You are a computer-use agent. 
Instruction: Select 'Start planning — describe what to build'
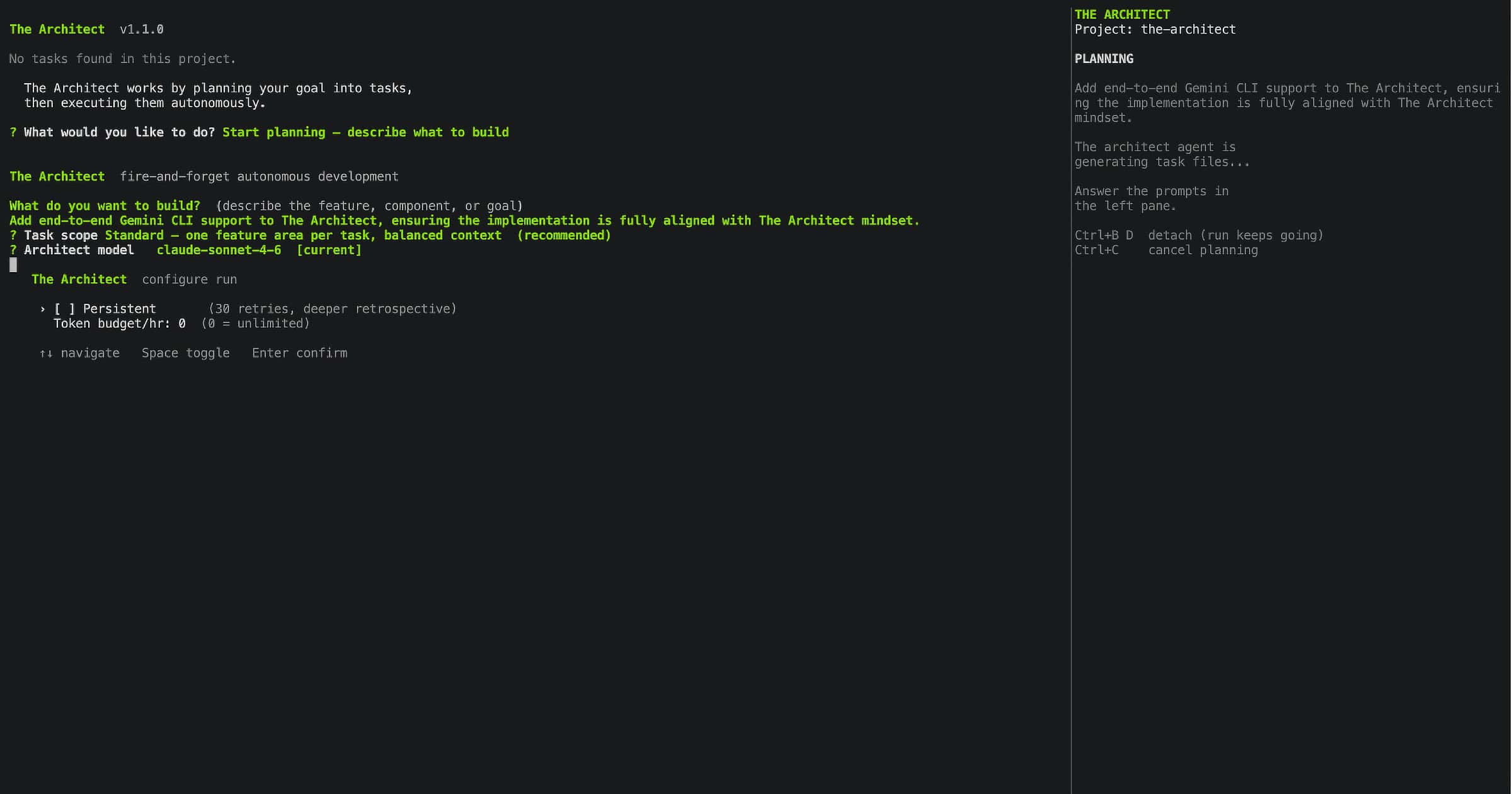[365, 132]
